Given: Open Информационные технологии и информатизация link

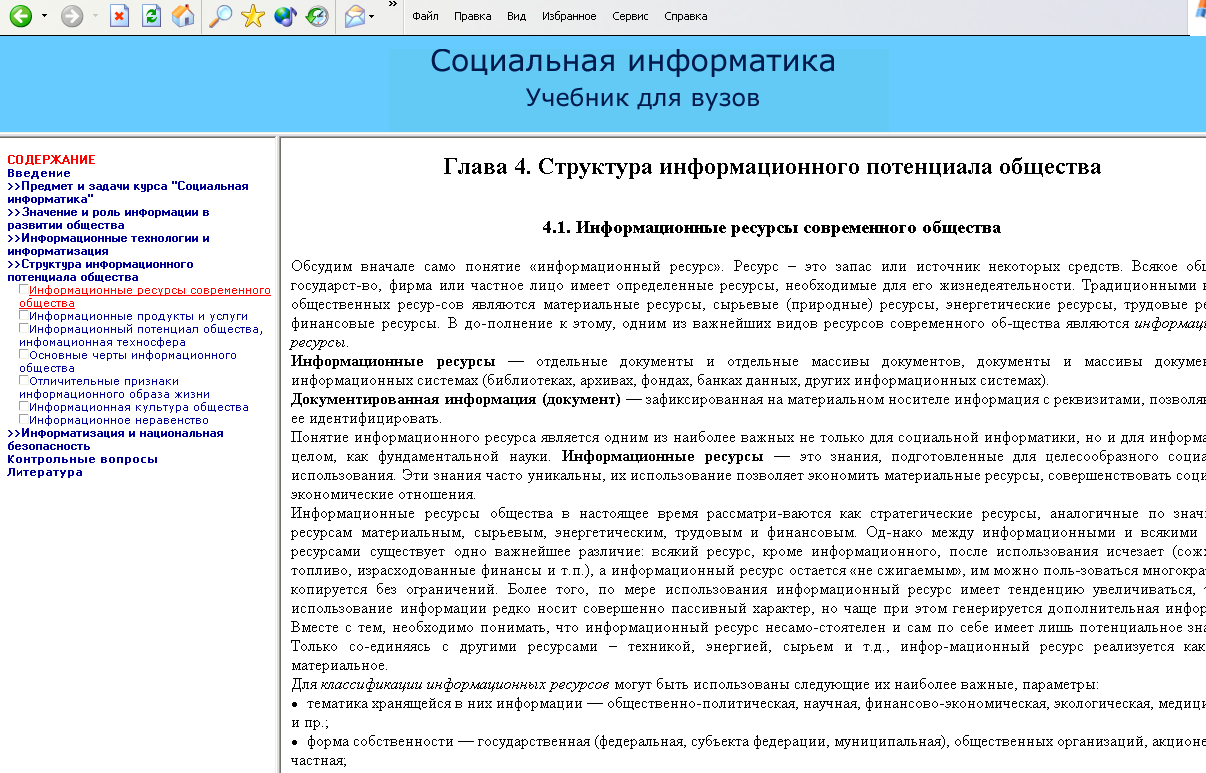Looking at the screenshot, I should coord(108,244).
